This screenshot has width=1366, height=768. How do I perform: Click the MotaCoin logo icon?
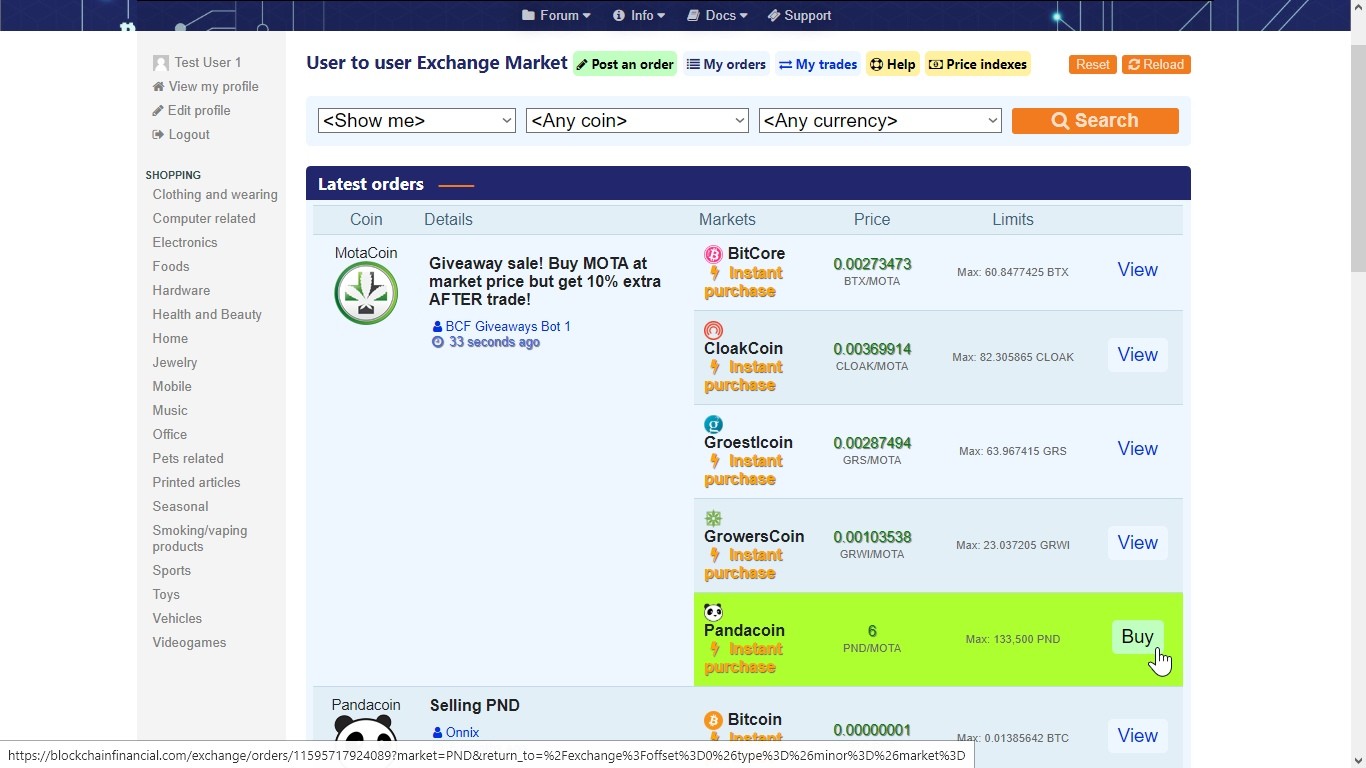click(x=366, y=293)
